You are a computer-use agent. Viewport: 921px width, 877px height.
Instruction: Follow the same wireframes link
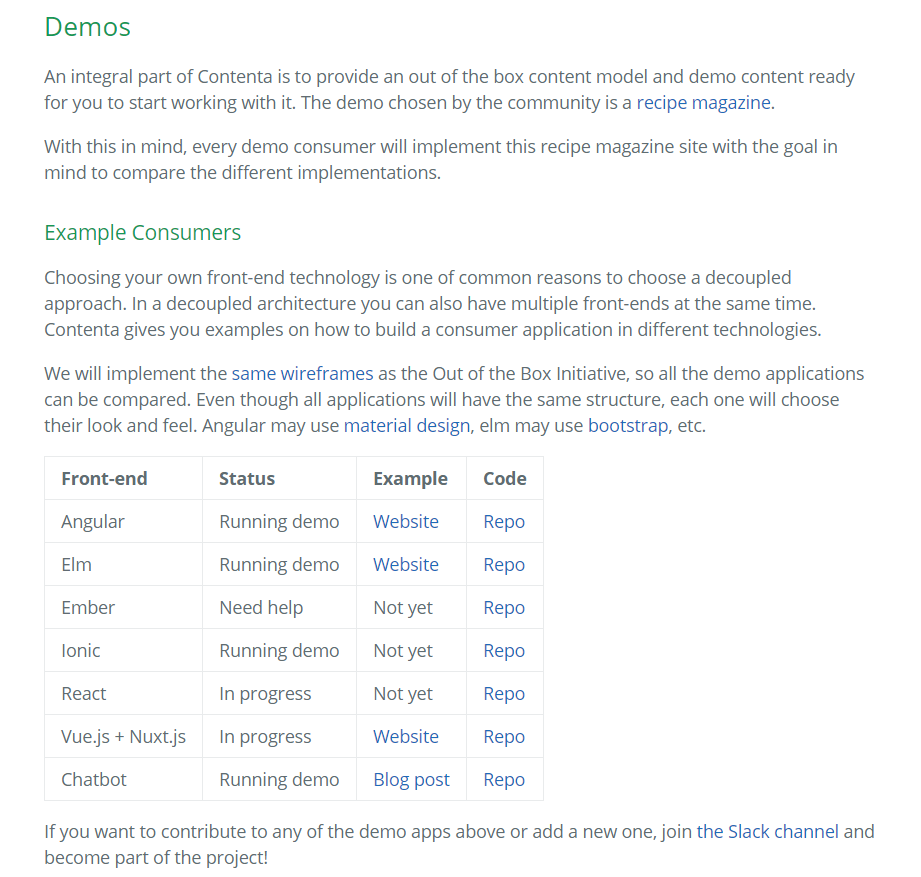[x=302, y=373]
